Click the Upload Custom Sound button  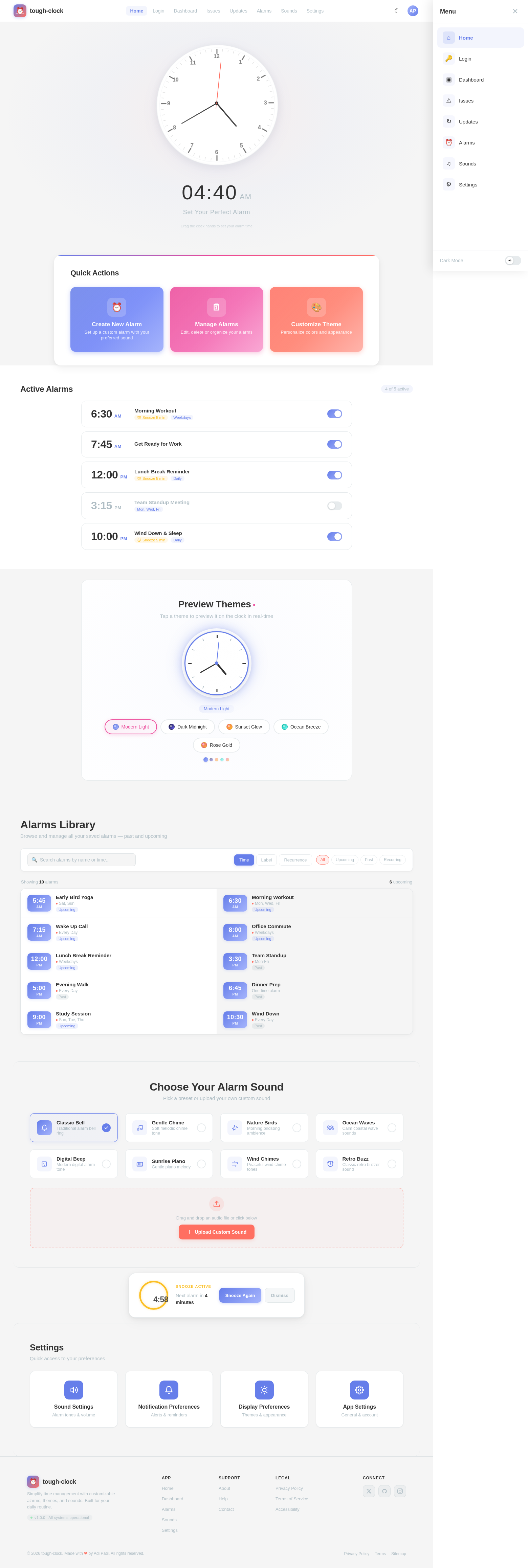[217, 1232]
